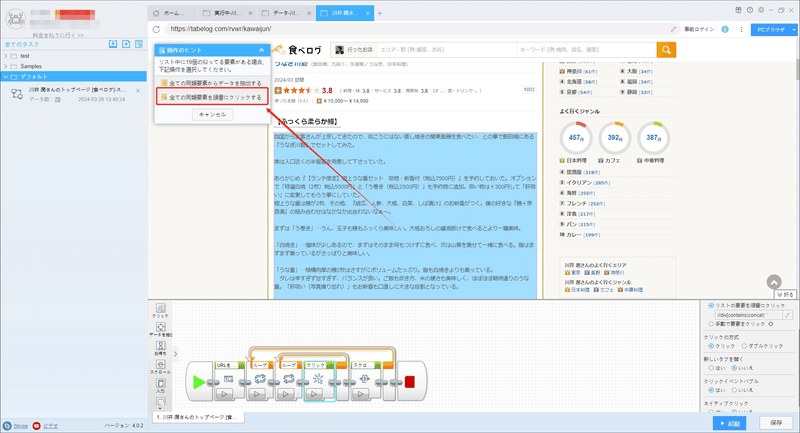This screenshot has height=433, width=800.
Task: Delete the 川井 潤 task with X
Action: pos(138,90)
